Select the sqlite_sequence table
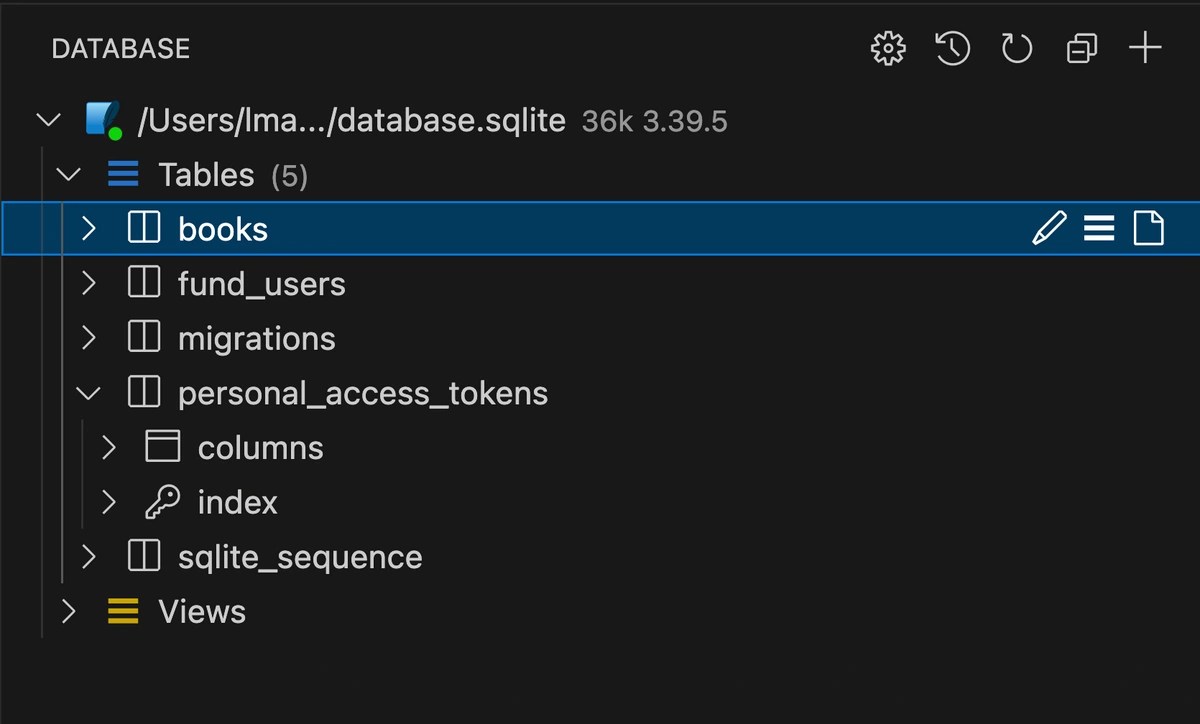The width and height of the screenshot is (1200, 724). coord(299,557)
